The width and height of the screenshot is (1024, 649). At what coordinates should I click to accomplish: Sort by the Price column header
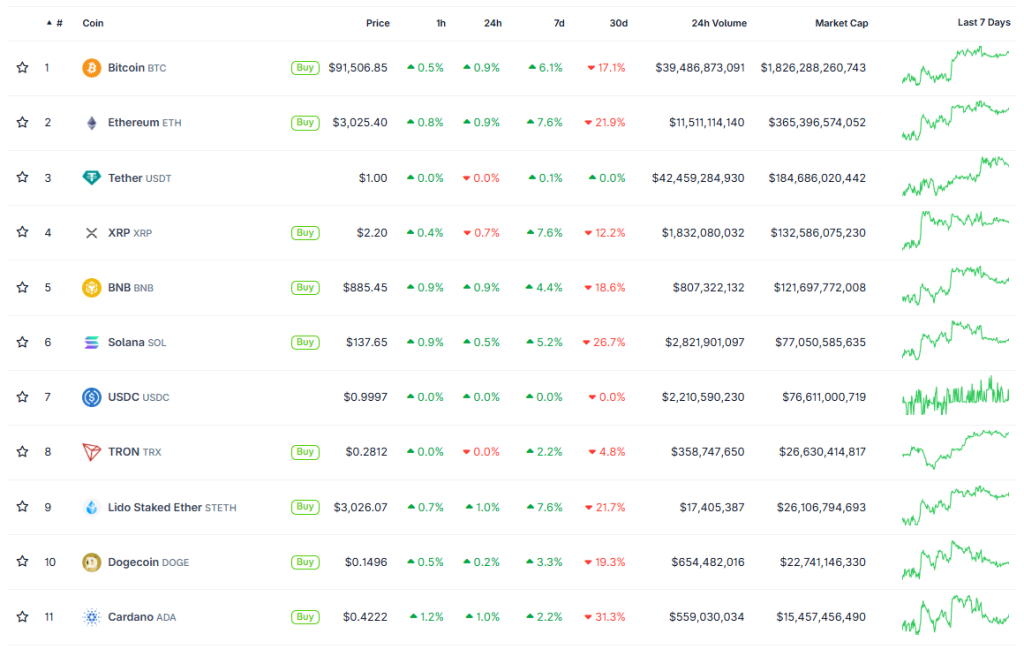tap(377, 23)
